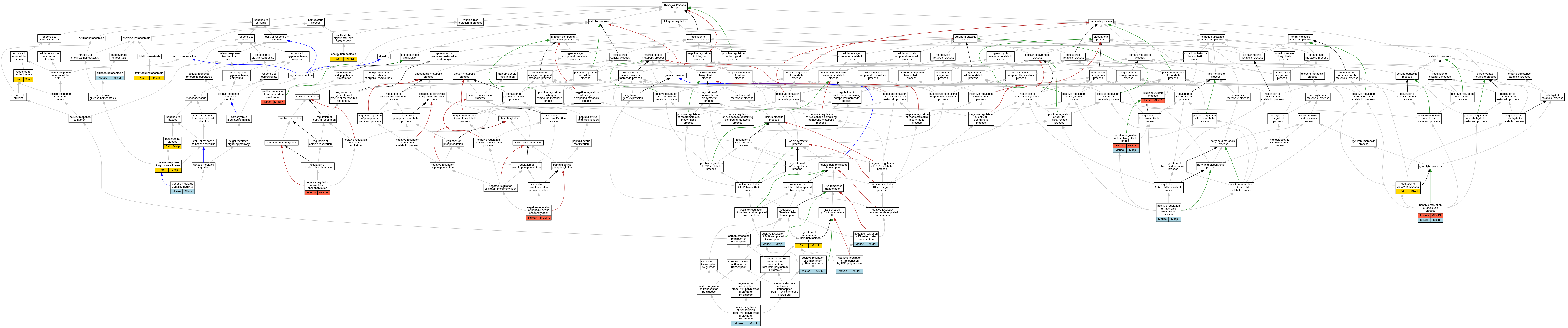Click the "protein metabolic process" node
Viewport: 1568px width, 328px height.
tap(464, 76)
